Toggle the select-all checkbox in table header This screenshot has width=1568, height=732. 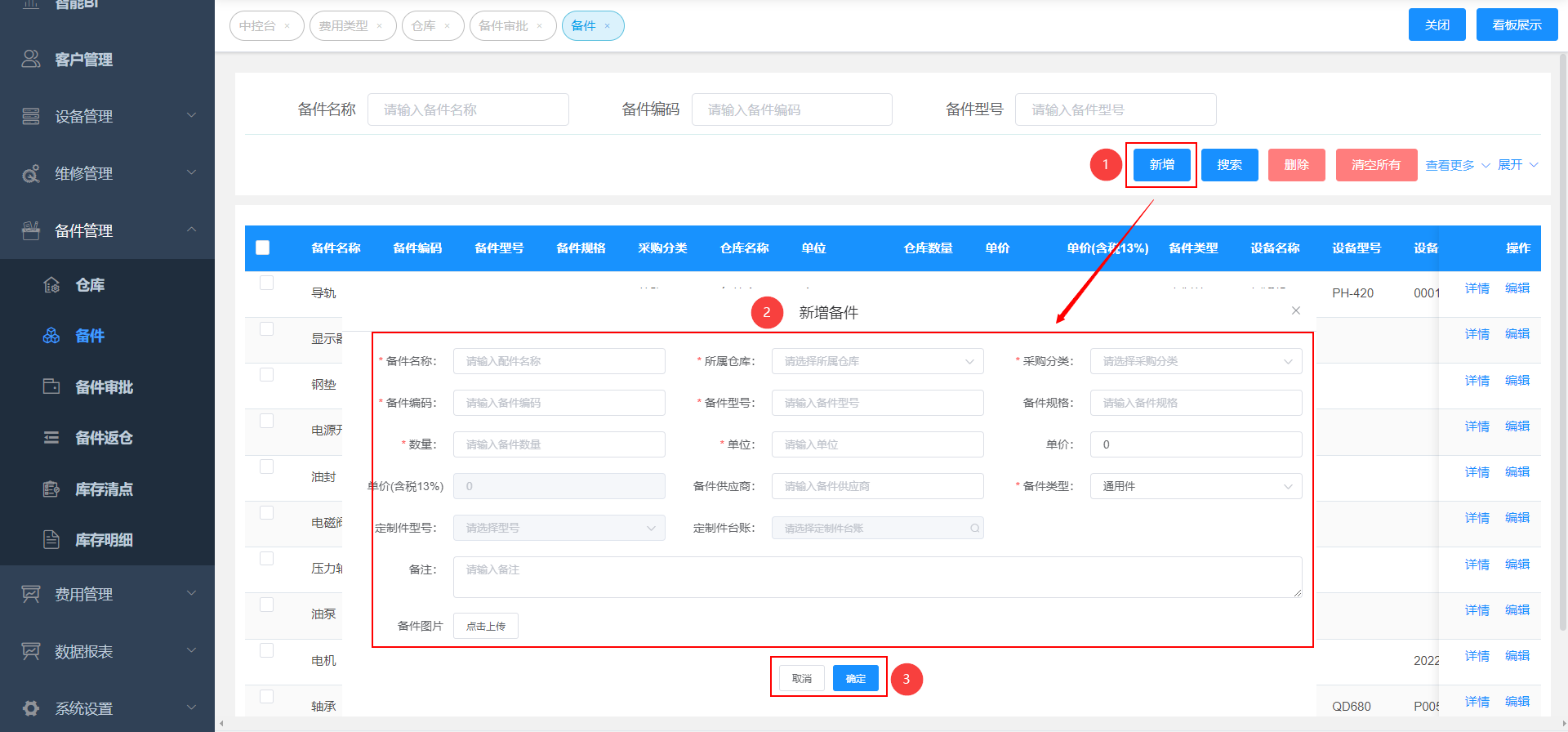click(263, 248)
